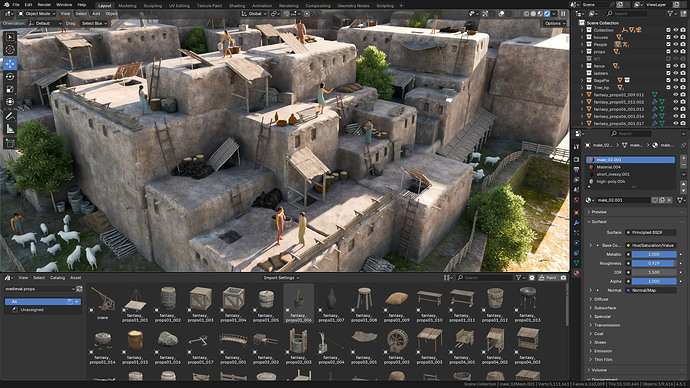This screenshot has height=388, width=690.
Task: Open the Particles properties tab icon
Action: tap(576, 233)
